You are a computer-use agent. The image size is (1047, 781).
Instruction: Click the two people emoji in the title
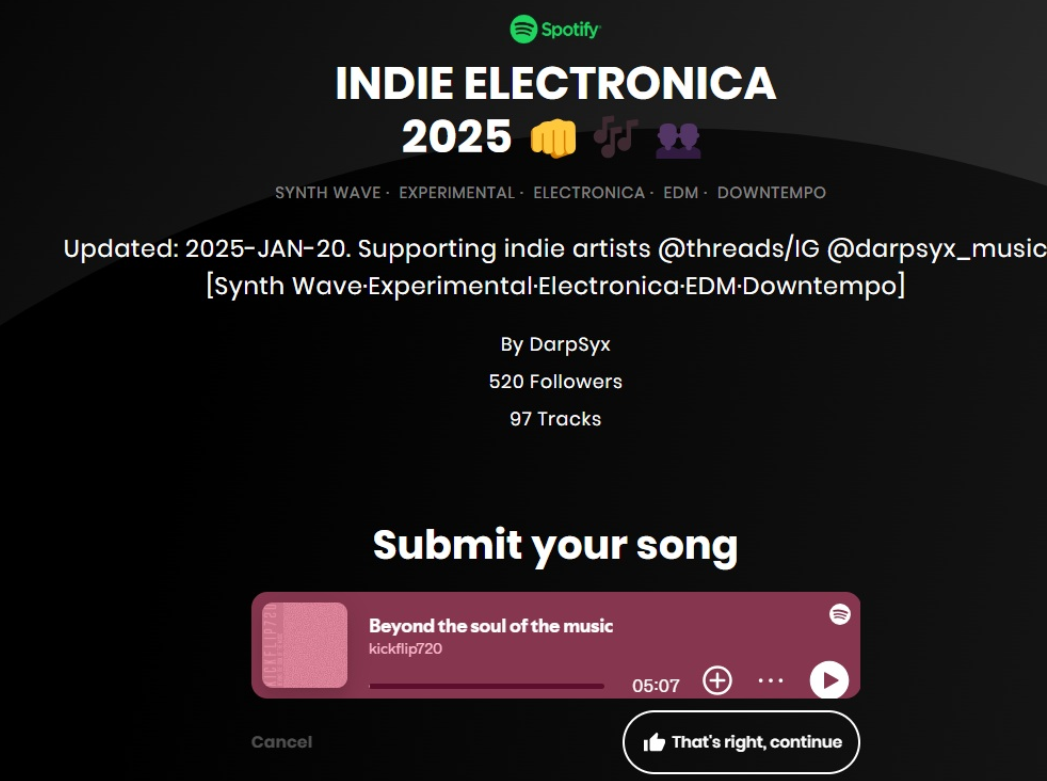pos(678,138)
